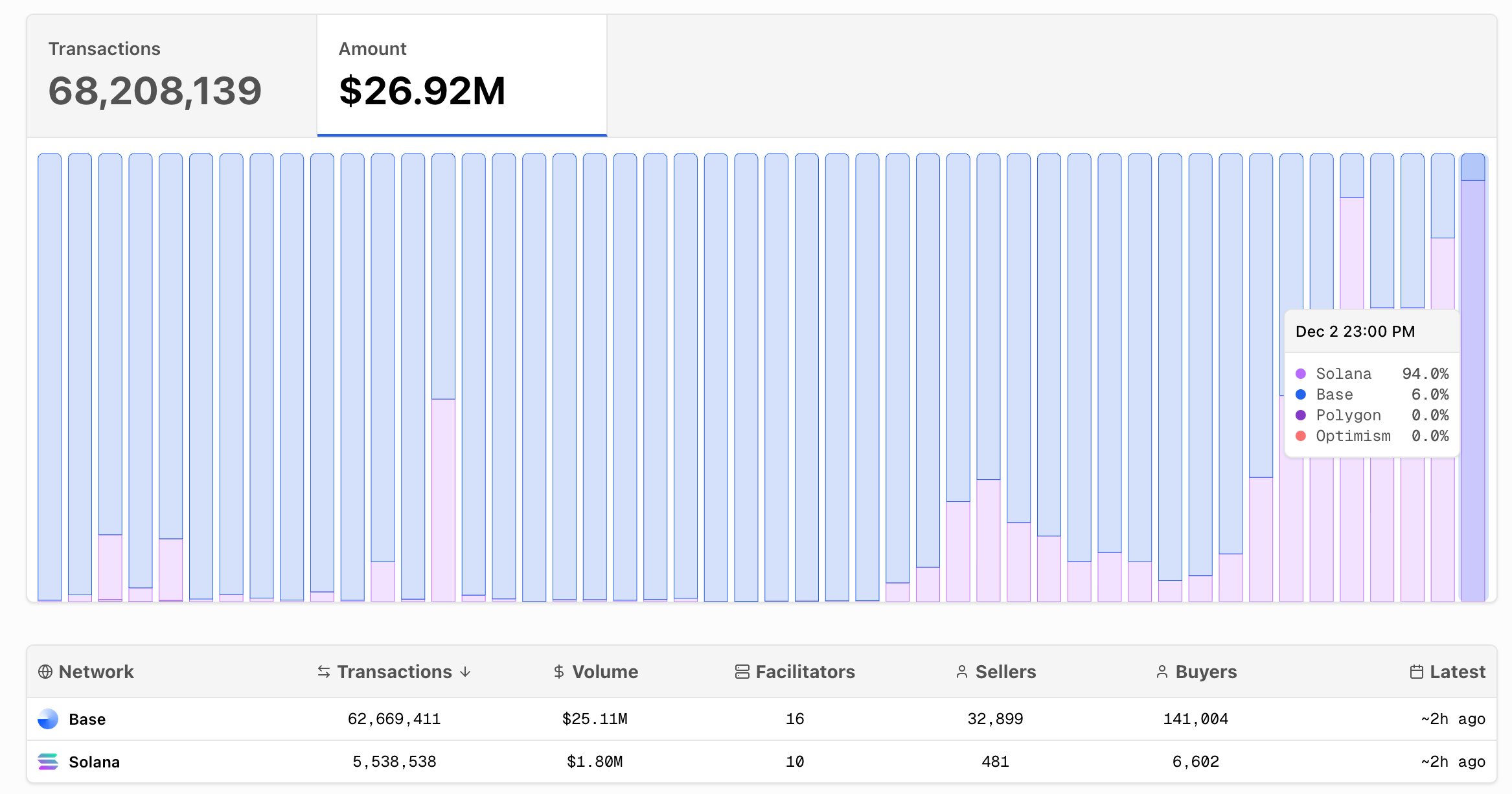Click the red Optimism dot in tooltip
This screenshot has height=794, width=1512.
point(1301,436)
